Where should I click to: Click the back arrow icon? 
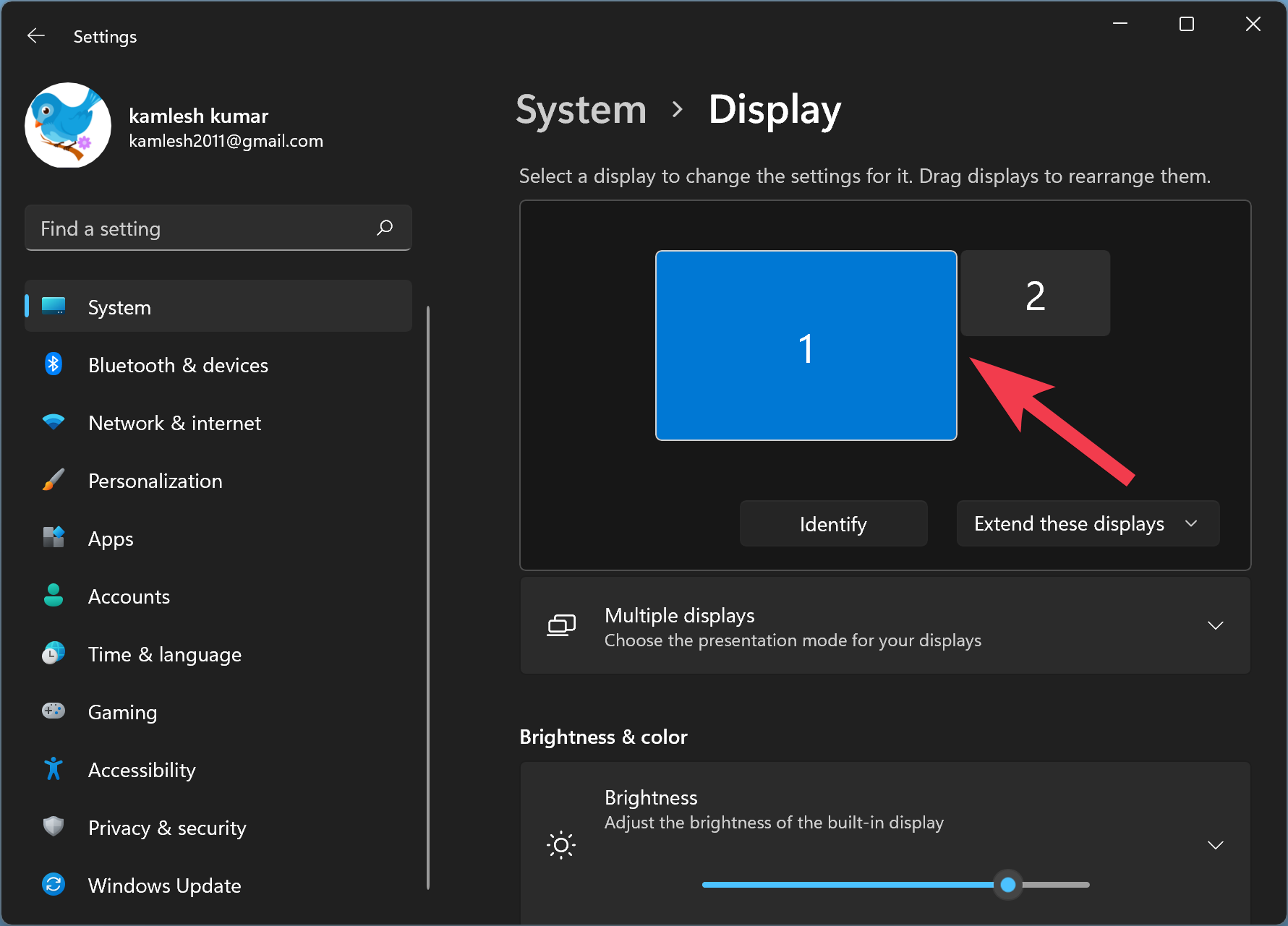point(36,36)
